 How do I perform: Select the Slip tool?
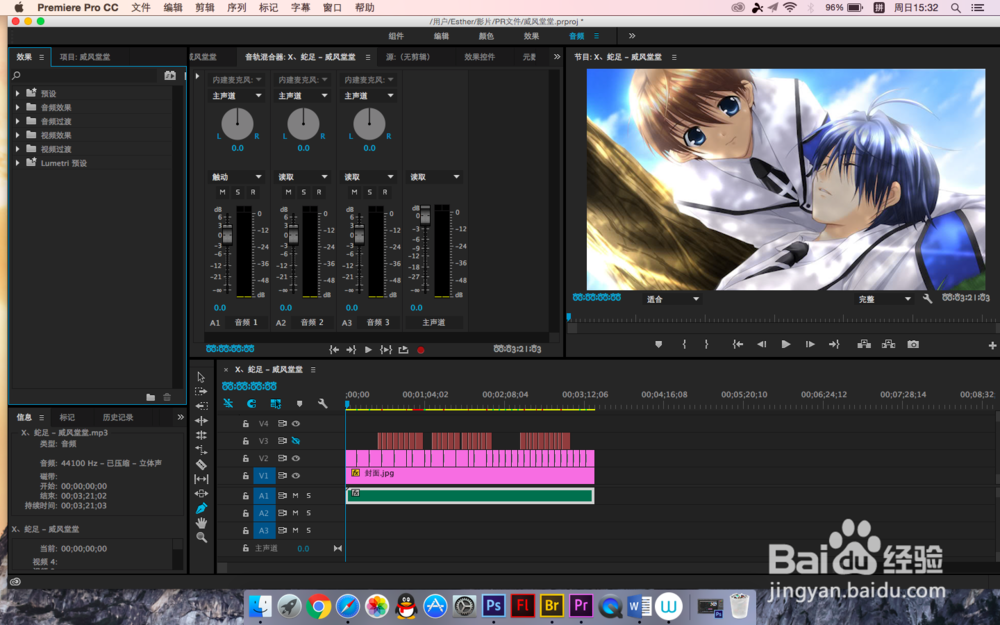tap(202, 479)
